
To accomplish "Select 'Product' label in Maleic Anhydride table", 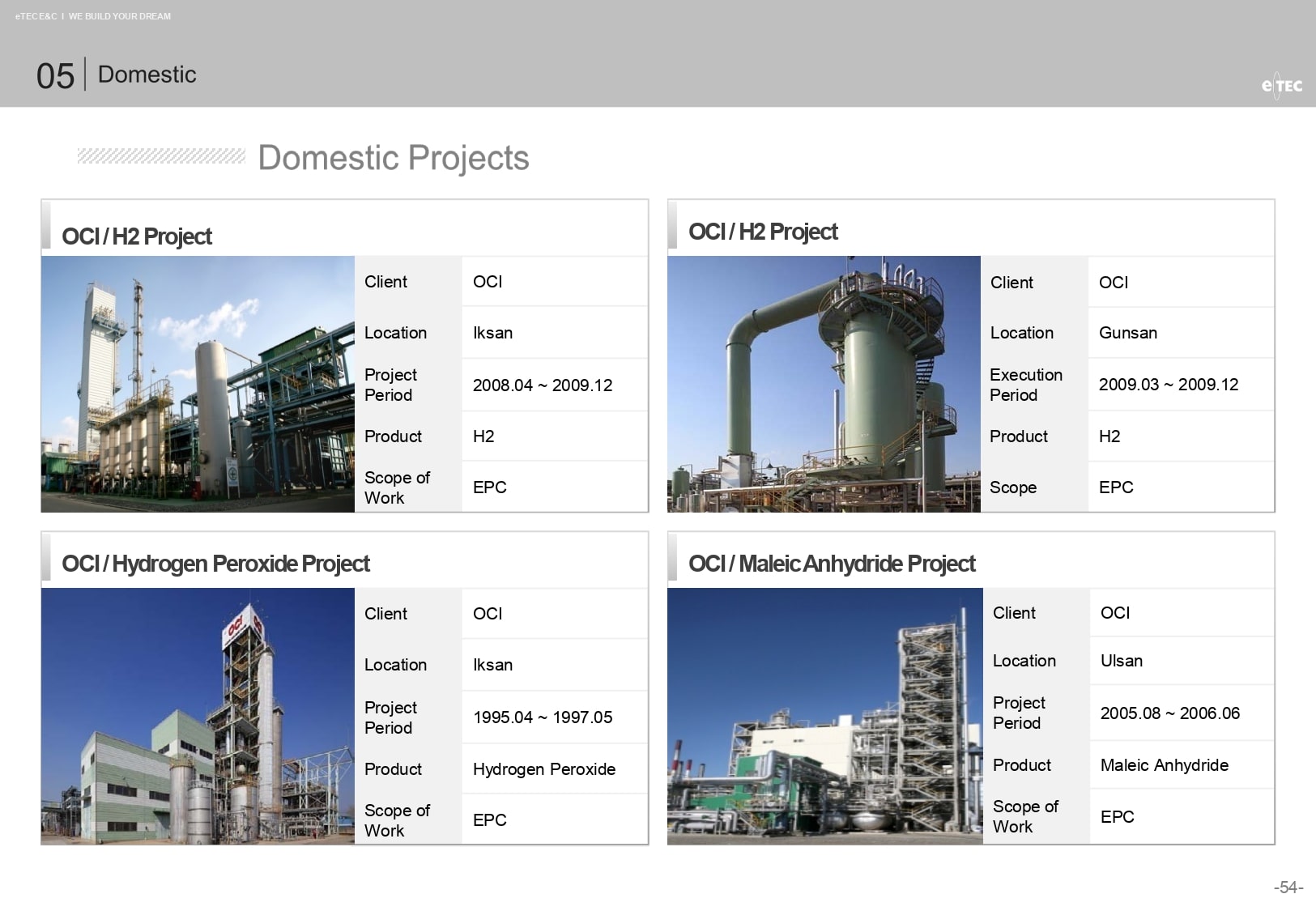I will point(1022,765).
